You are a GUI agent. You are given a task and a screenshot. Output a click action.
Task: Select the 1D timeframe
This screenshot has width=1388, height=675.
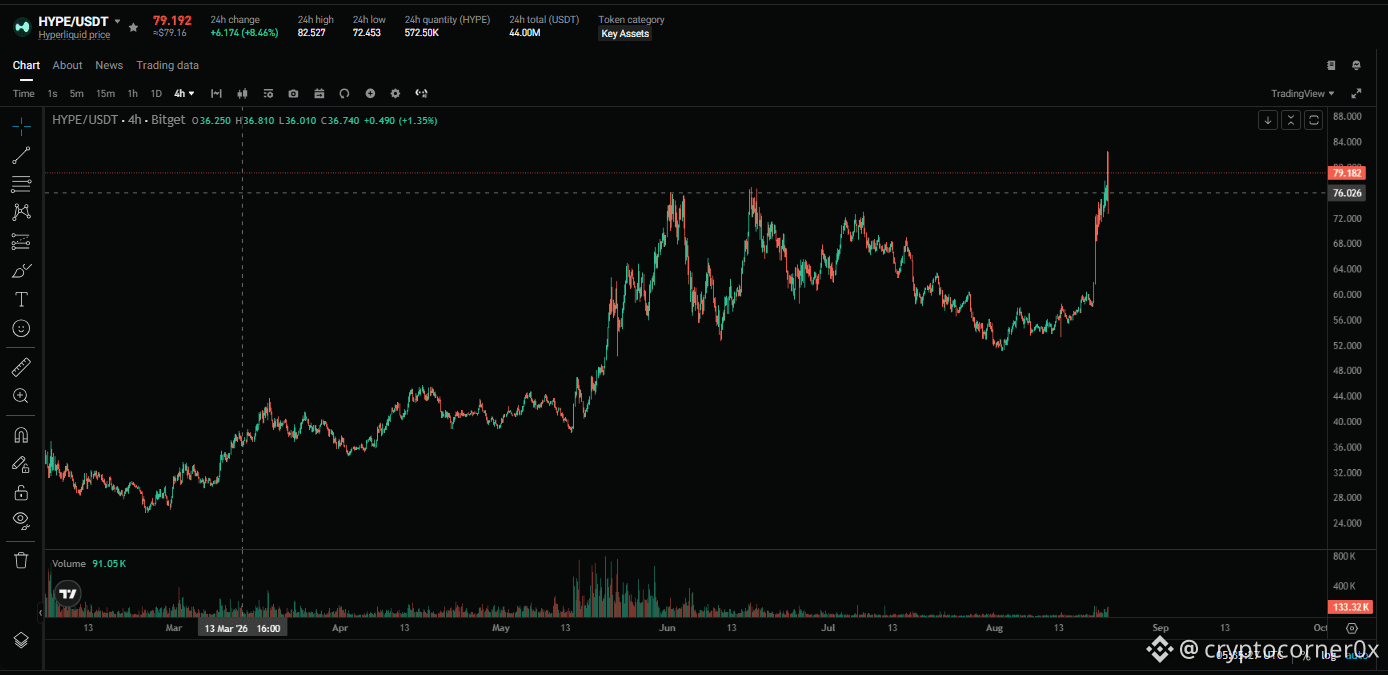(x=156, y=93)
